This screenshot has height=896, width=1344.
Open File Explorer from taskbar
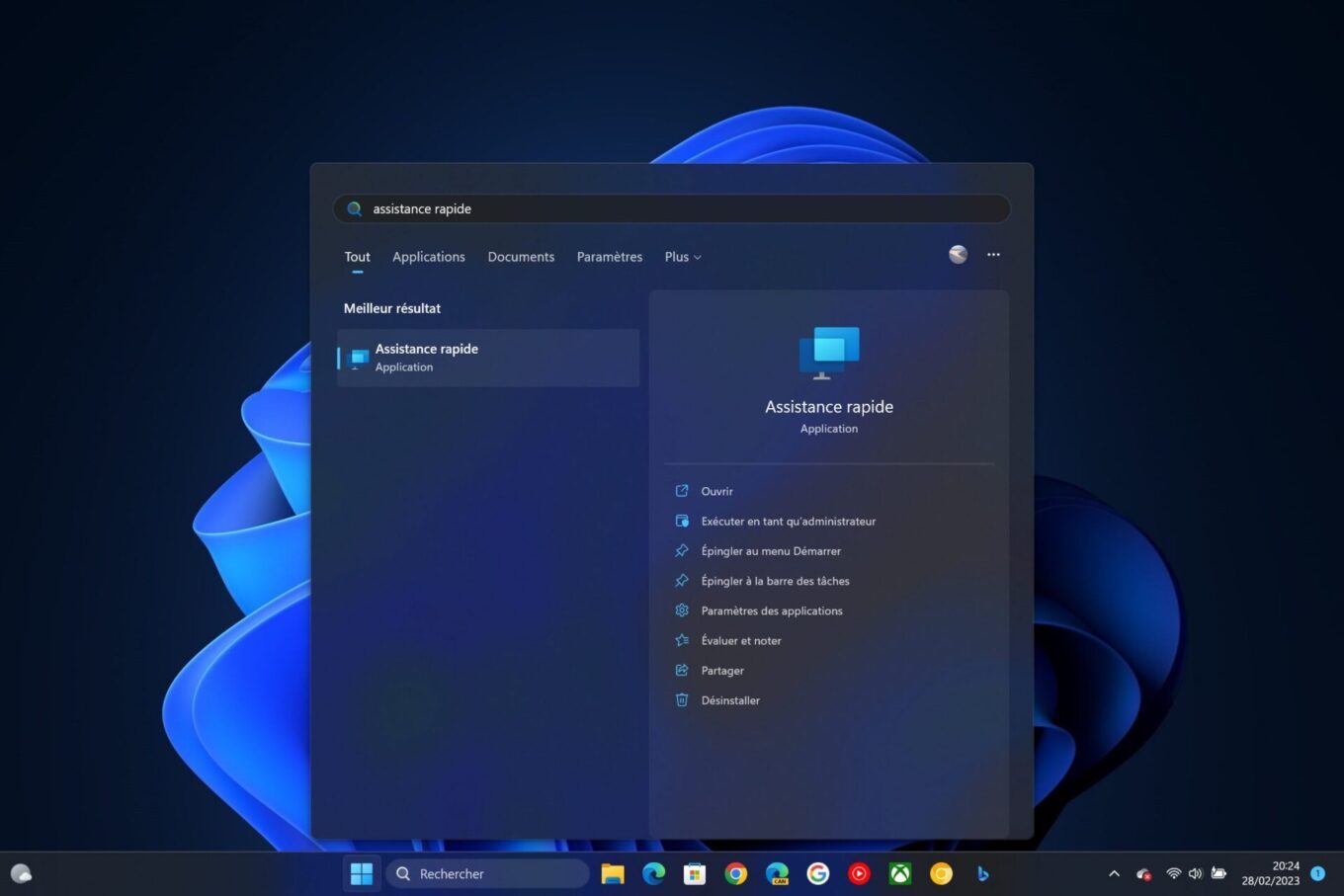coord(613,874)
